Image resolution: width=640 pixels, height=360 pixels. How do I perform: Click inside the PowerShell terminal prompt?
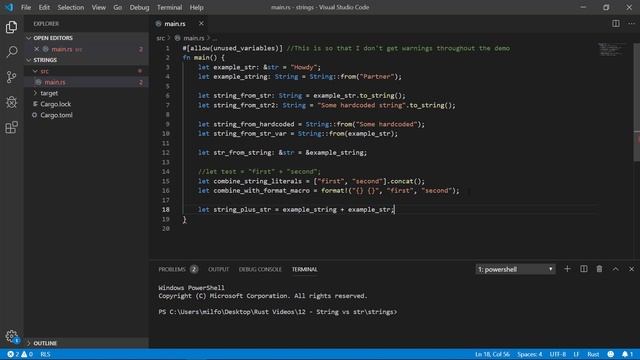pyautogui.click(x=278, y=312)
